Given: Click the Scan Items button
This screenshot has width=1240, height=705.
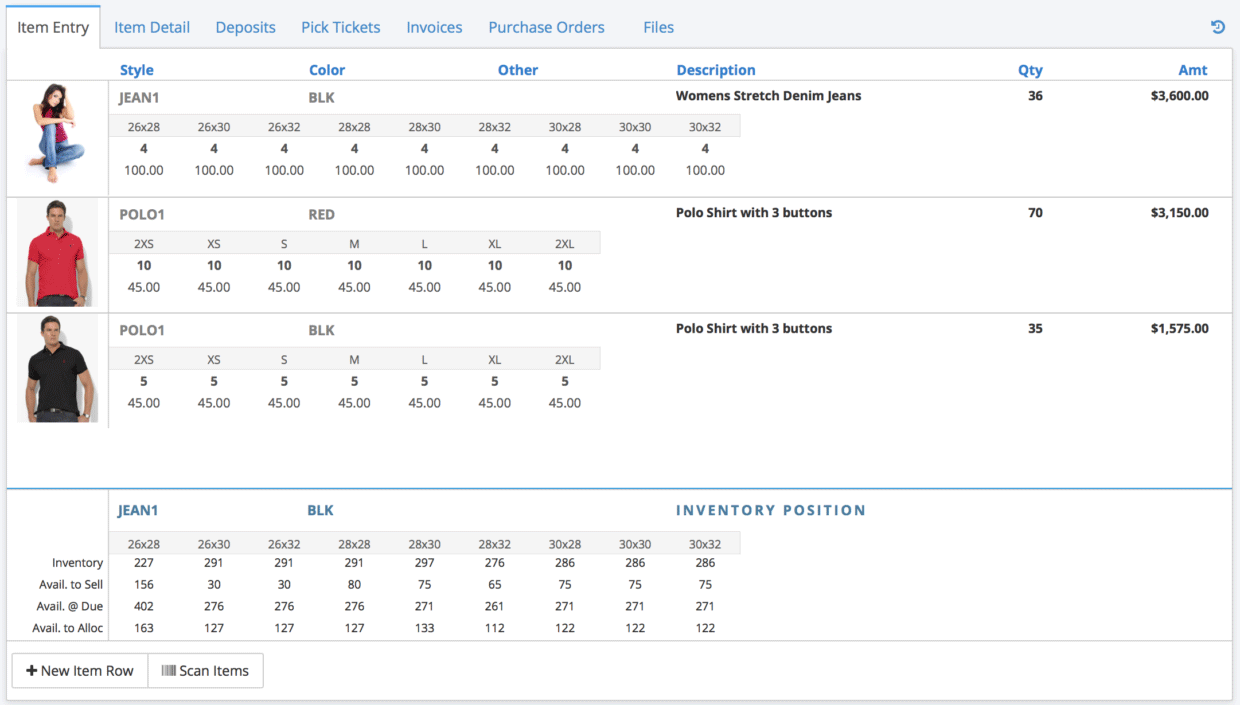Looking at the screenshot, I should point(205,670).
